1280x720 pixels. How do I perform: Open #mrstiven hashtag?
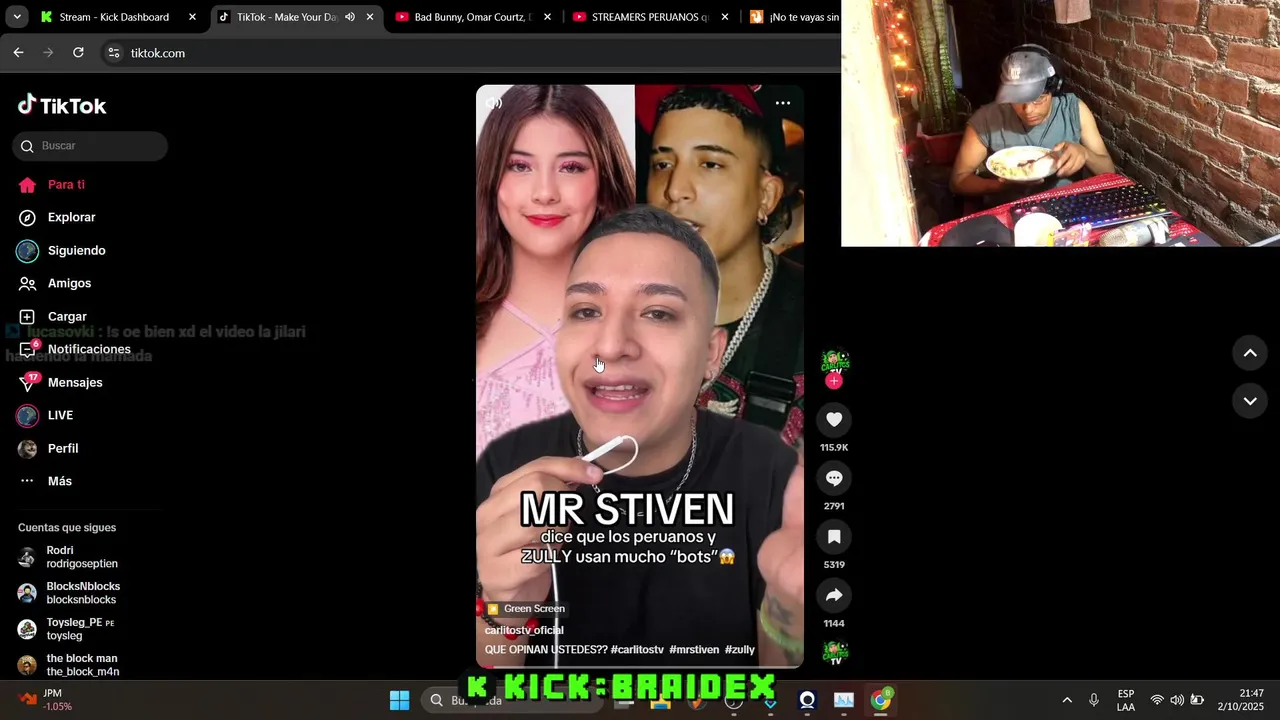click(694, 650)
